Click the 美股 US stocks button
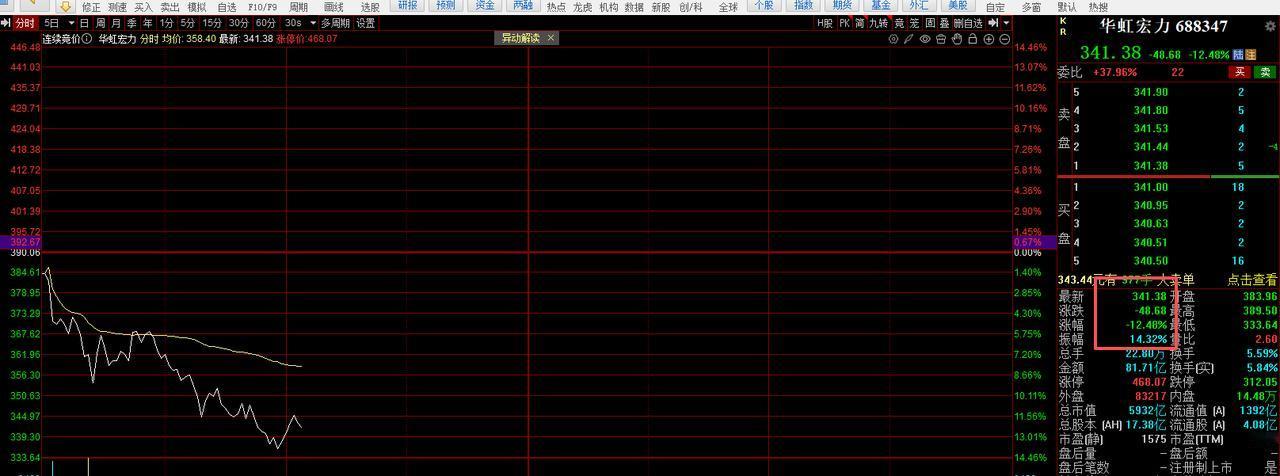The image size is (1280, 476). pyautogui.click(x=957, y=6)
